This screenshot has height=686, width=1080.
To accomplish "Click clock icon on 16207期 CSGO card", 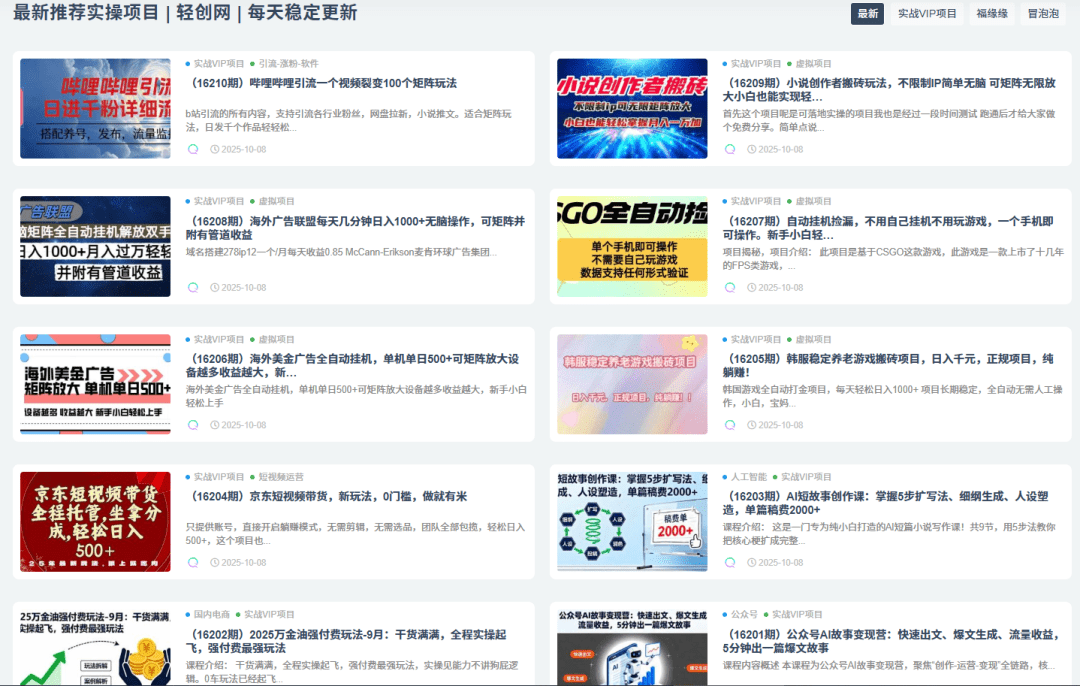I will 751,287.
